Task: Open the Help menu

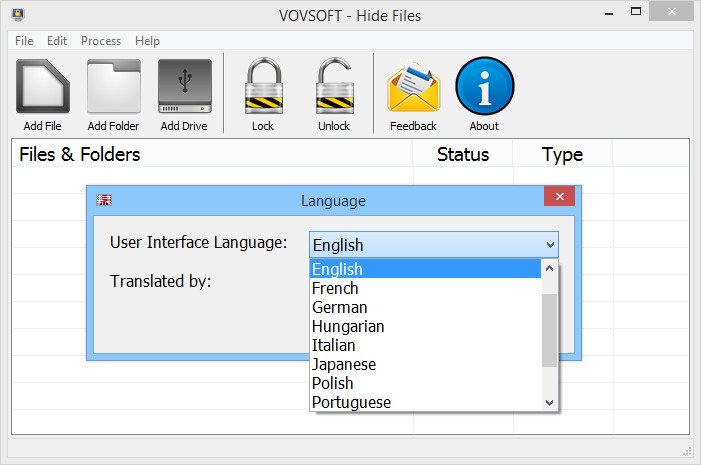Action: [147, 41]
